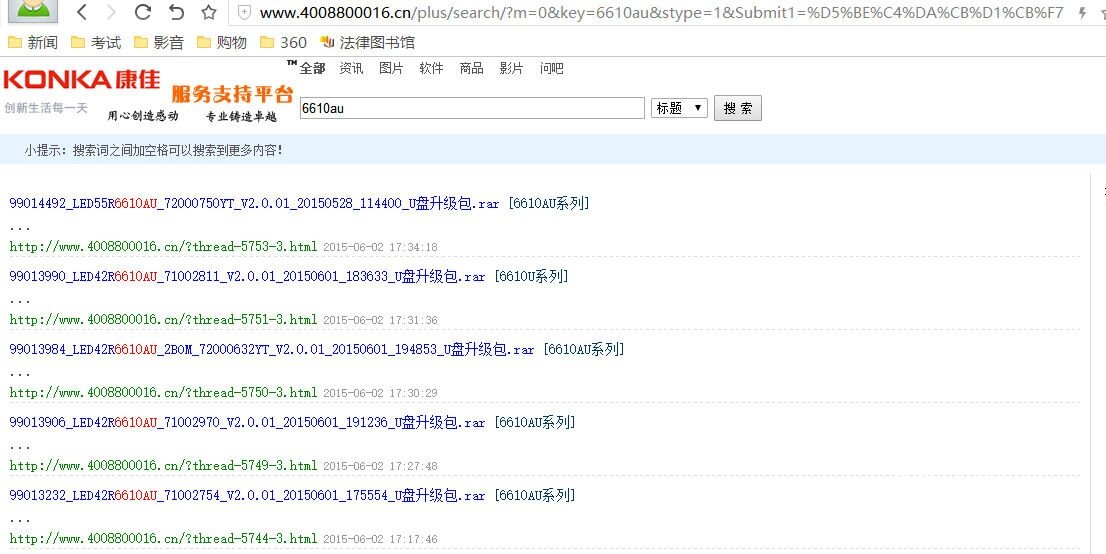Click the site security shield icon
This screenshot has width=1106, height=554.
click(245, 12)
